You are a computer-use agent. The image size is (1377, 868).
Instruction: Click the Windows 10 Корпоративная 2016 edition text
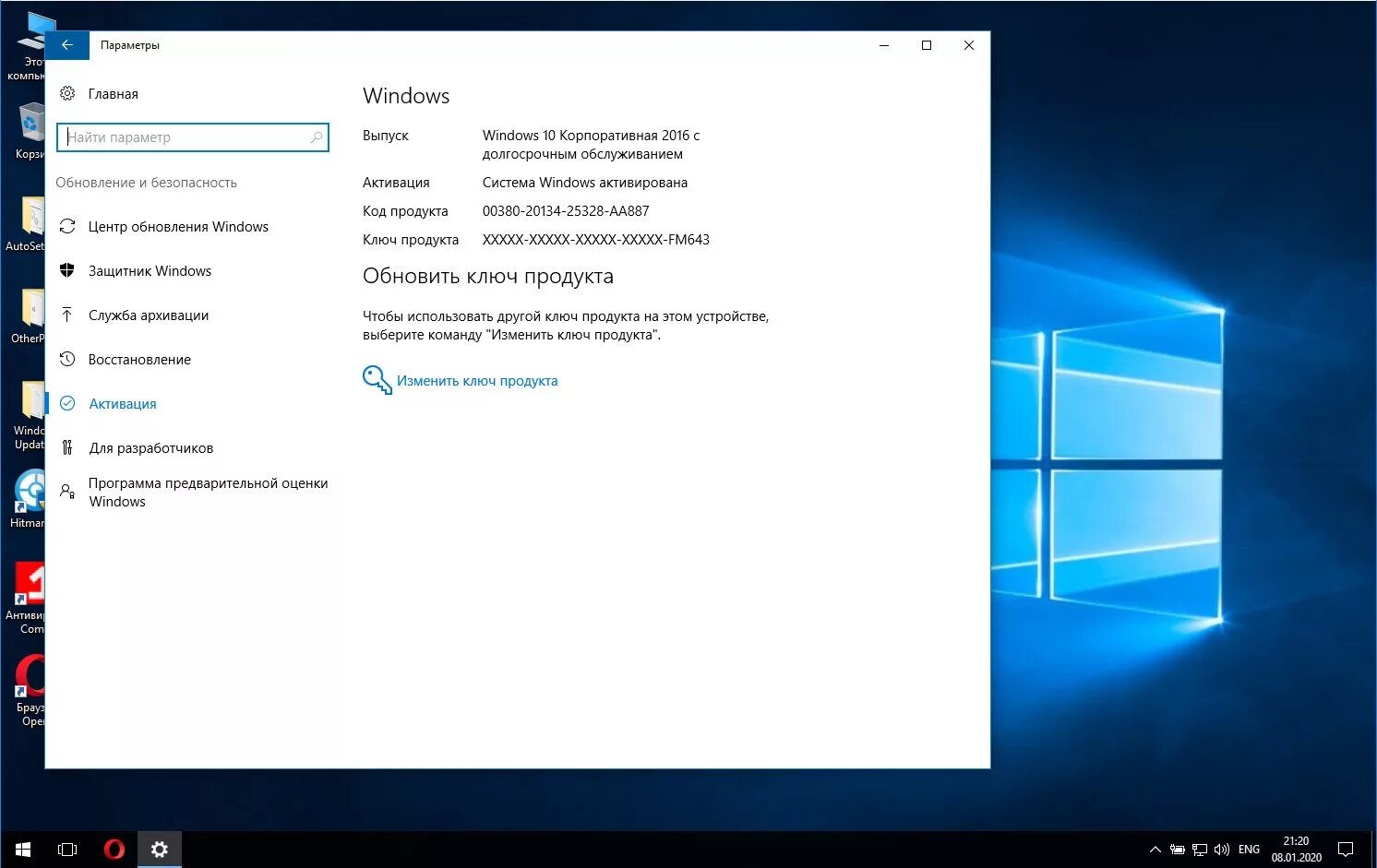point(592,144)
